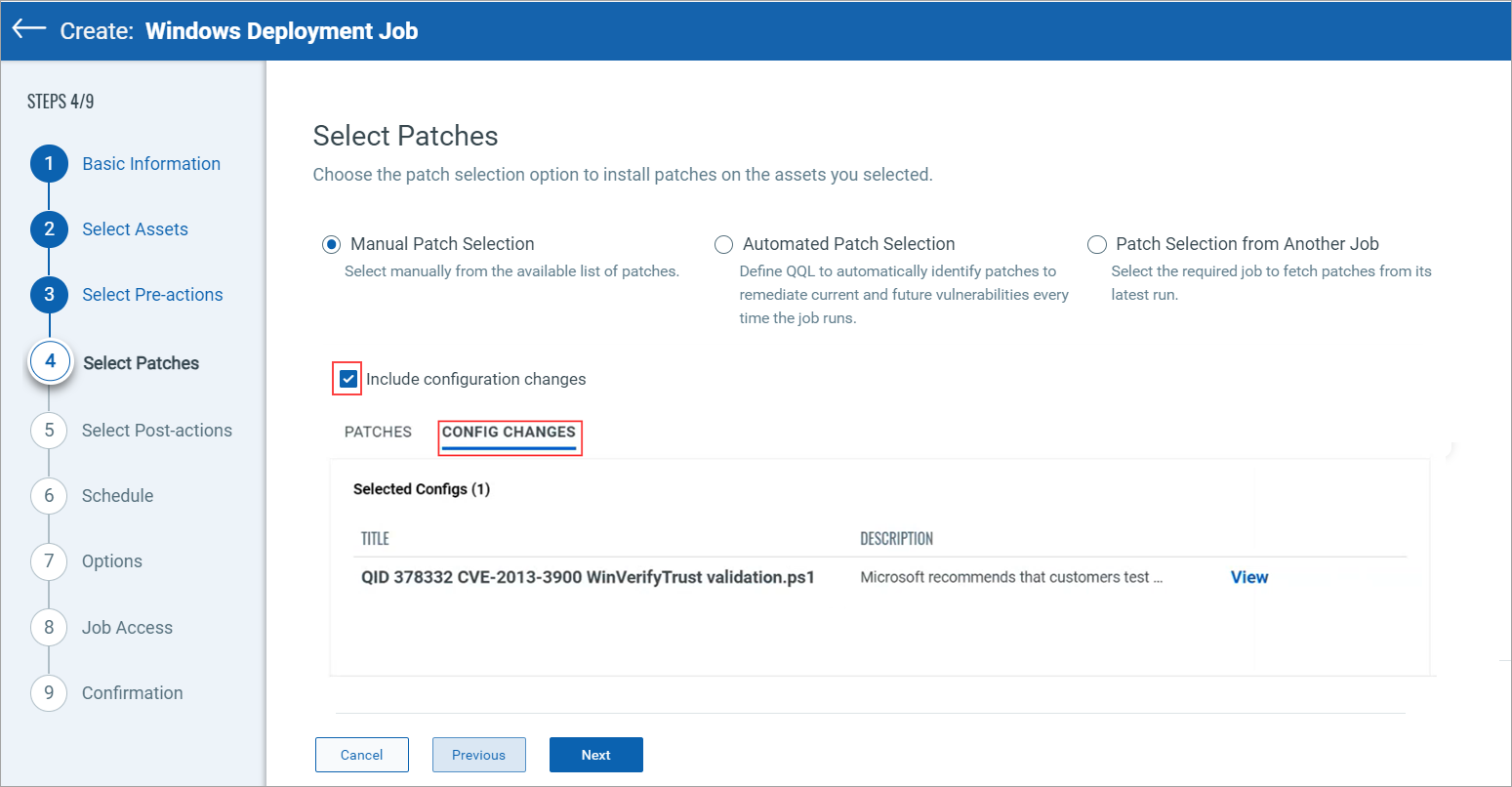1512x787 pixels.
Task: Open step 5 Select Post-actions circle
Action: coord(49,430)
